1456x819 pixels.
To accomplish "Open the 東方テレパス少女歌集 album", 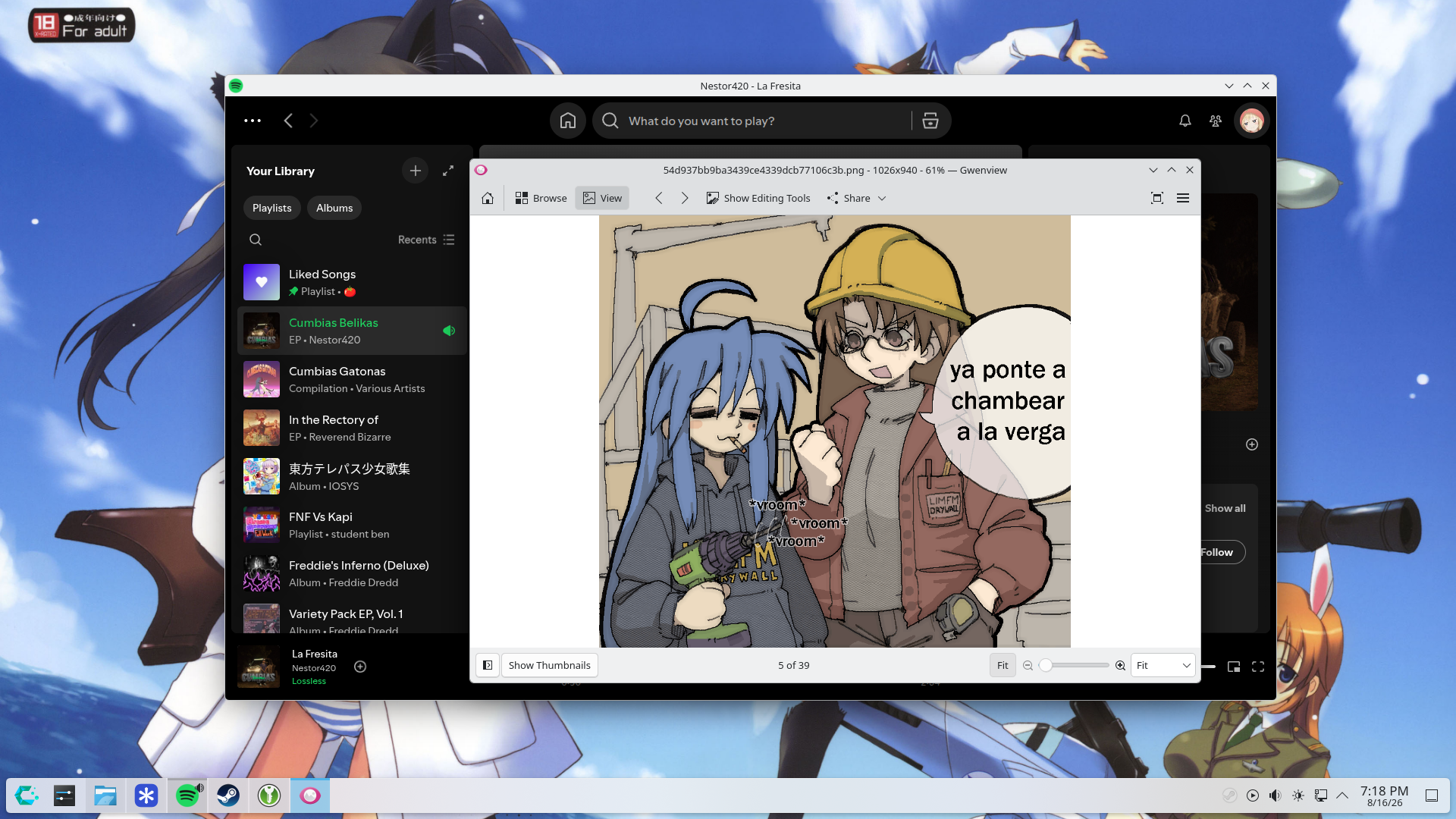I will click(x=353, y=476).
